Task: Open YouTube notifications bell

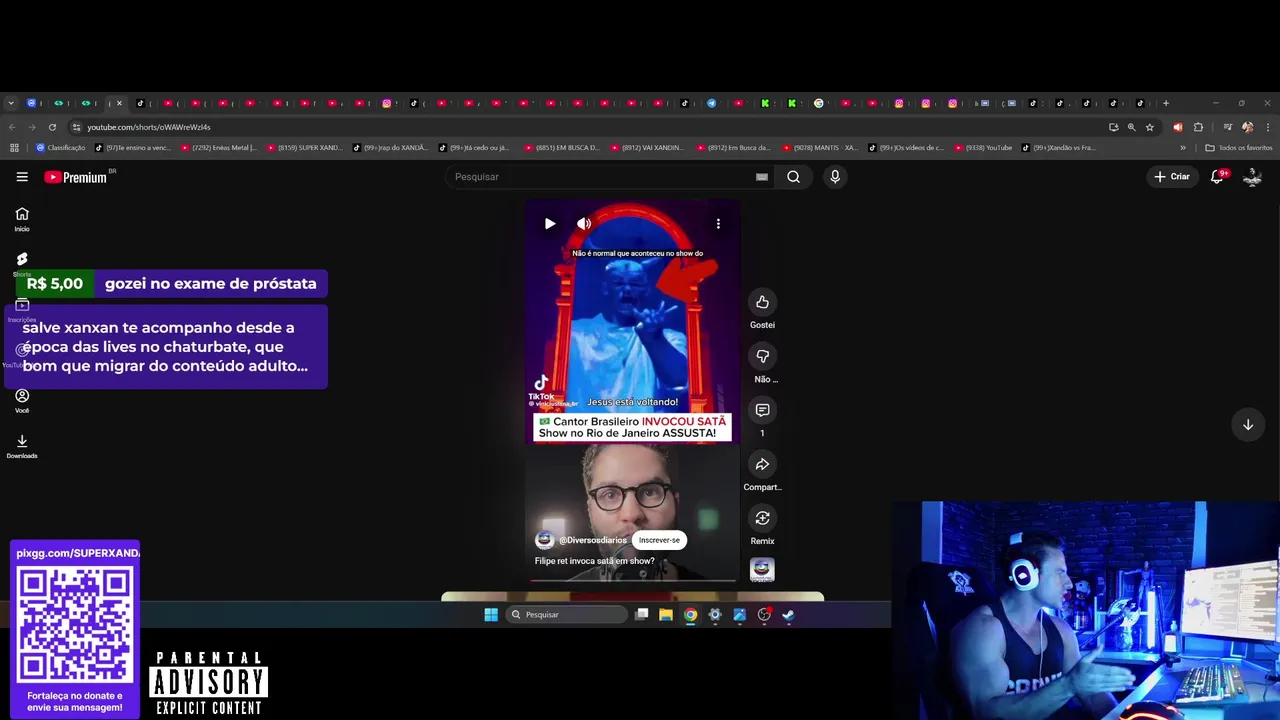Action: pyautogui.click(x=1218, y=177)
